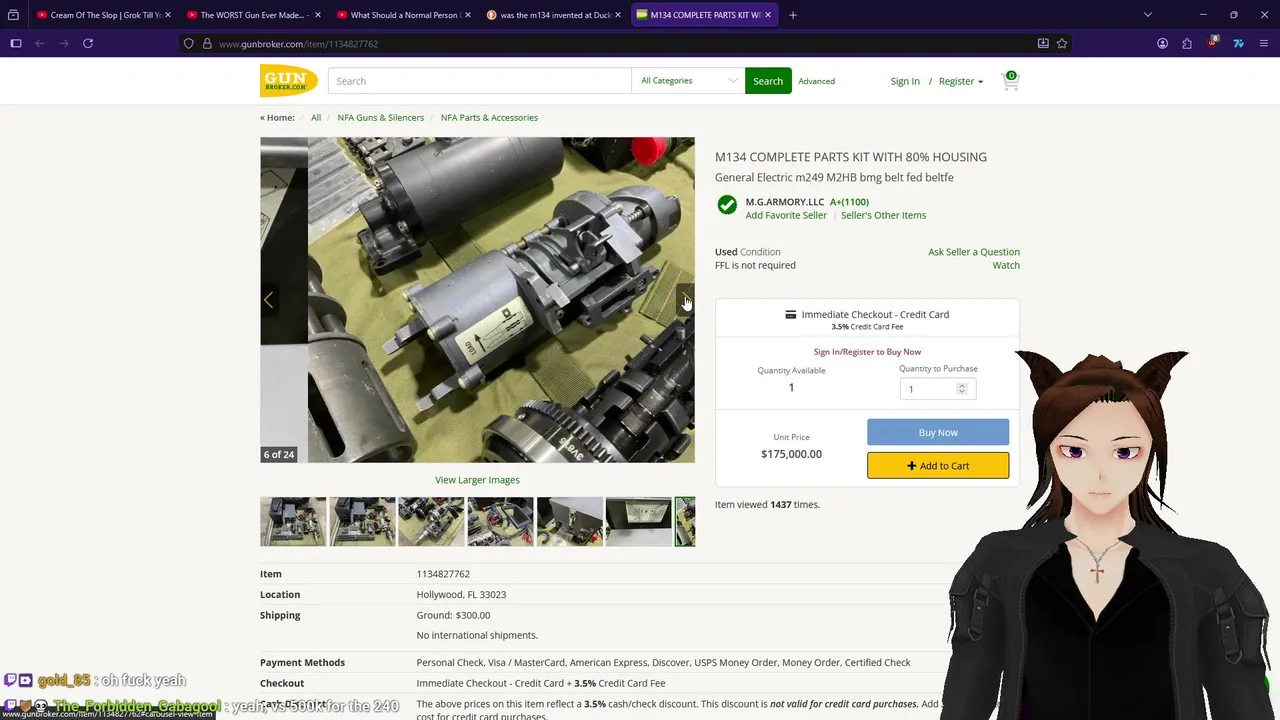Click the green Search button
Image resolution: width=1280 pixels, height=720 pixels.
(x=768, y=81)
